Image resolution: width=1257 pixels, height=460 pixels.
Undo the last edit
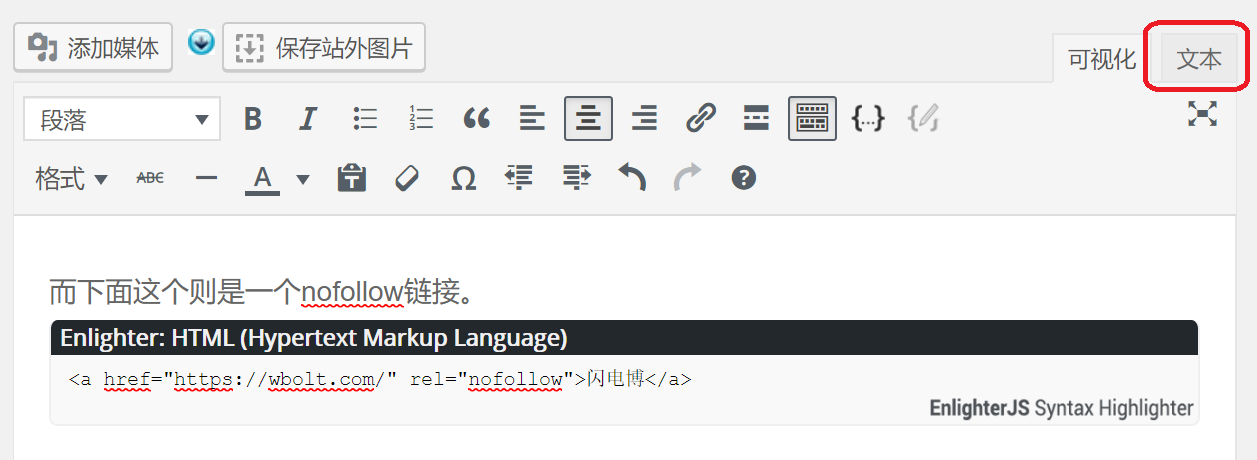pyautogui.click(x=631, y=179)
